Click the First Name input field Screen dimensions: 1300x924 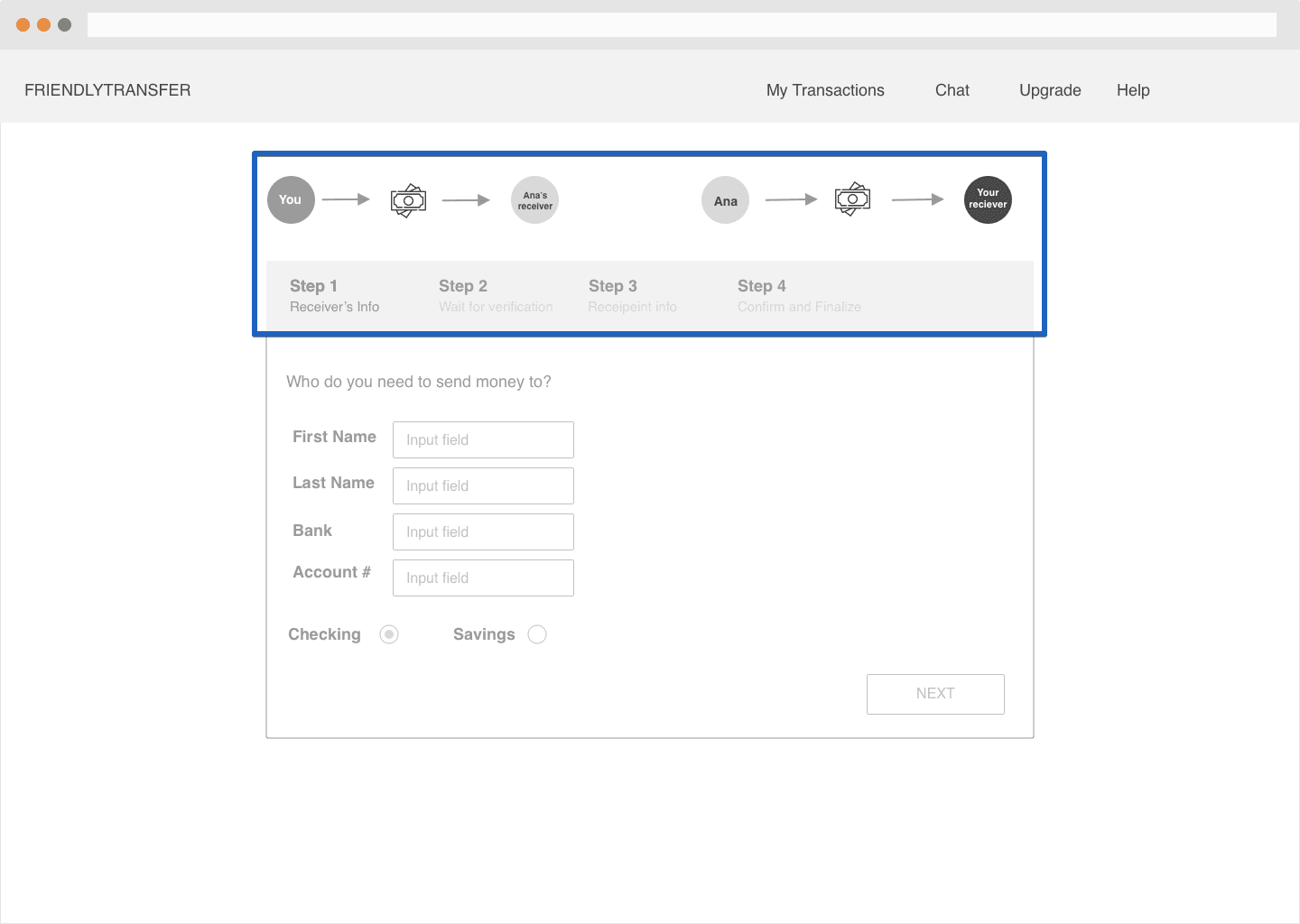coord(483,439)
